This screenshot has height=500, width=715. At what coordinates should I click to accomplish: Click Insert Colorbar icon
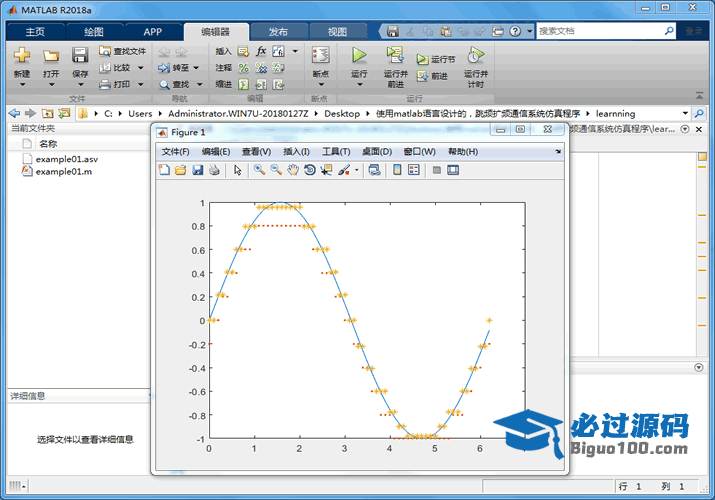(397, 170)
